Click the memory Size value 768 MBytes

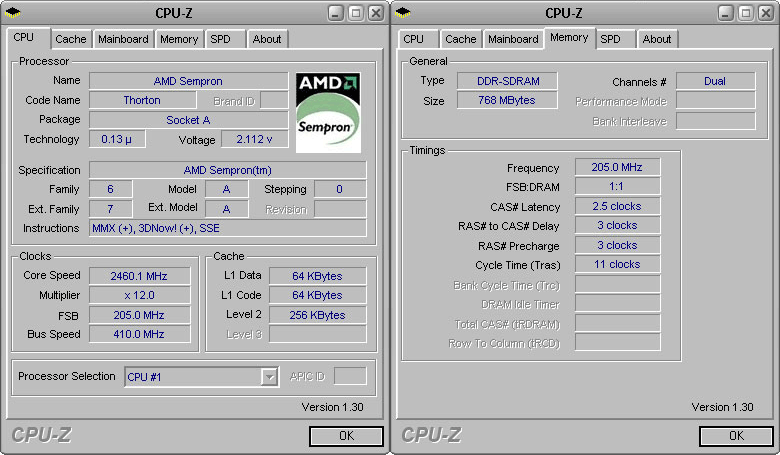(x=507, y=100)
